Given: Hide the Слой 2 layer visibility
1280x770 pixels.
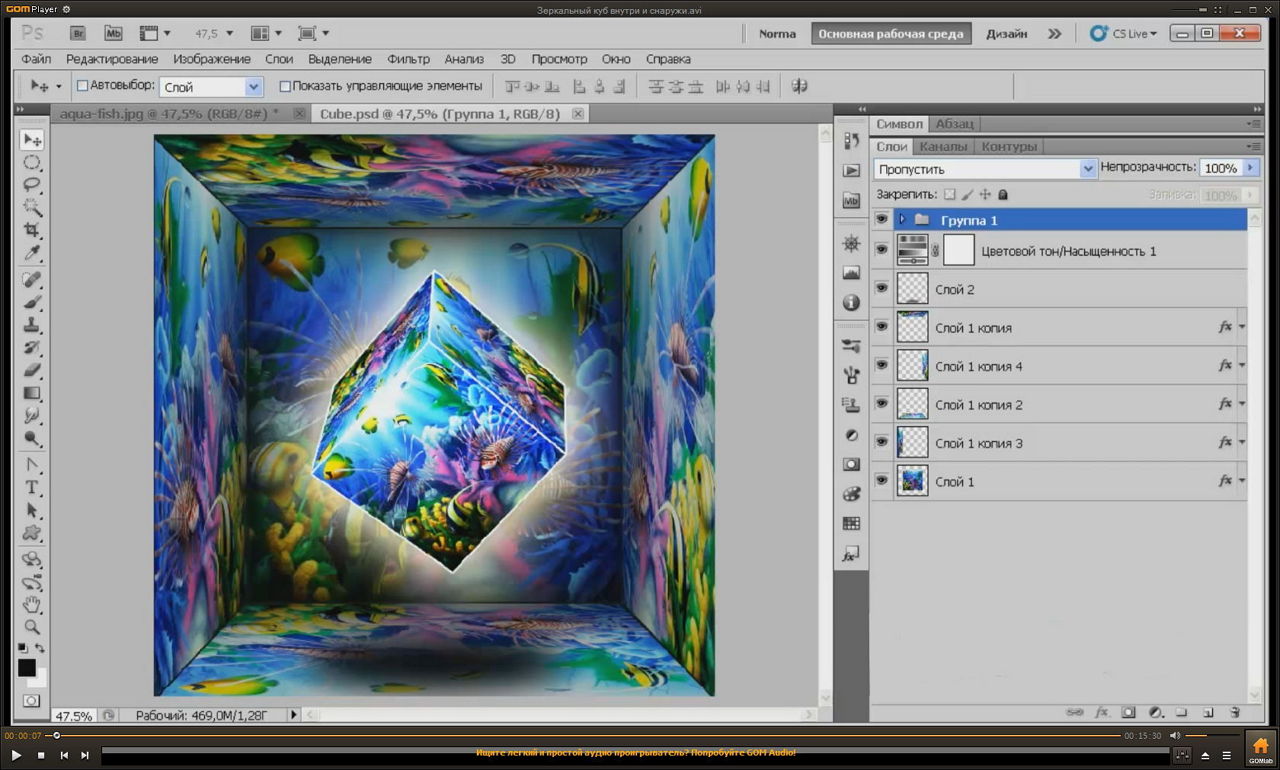Looking at the screenshot, I should click(x=881, y=289).
